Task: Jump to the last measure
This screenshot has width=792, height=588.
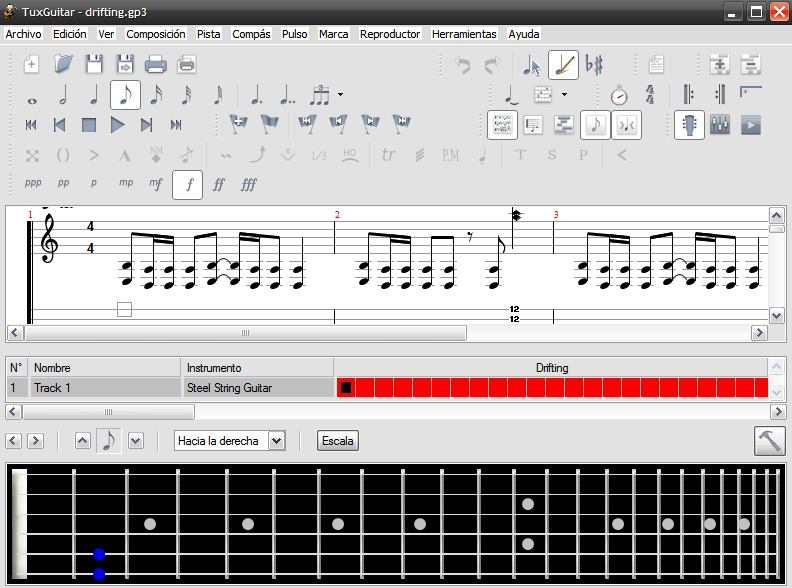Action: tap(176, 125)
